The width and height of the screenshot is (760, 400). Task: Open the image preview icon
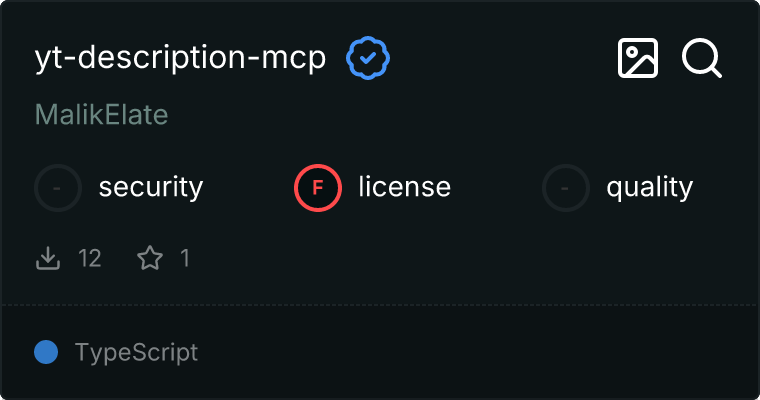[x=638, y=59]
